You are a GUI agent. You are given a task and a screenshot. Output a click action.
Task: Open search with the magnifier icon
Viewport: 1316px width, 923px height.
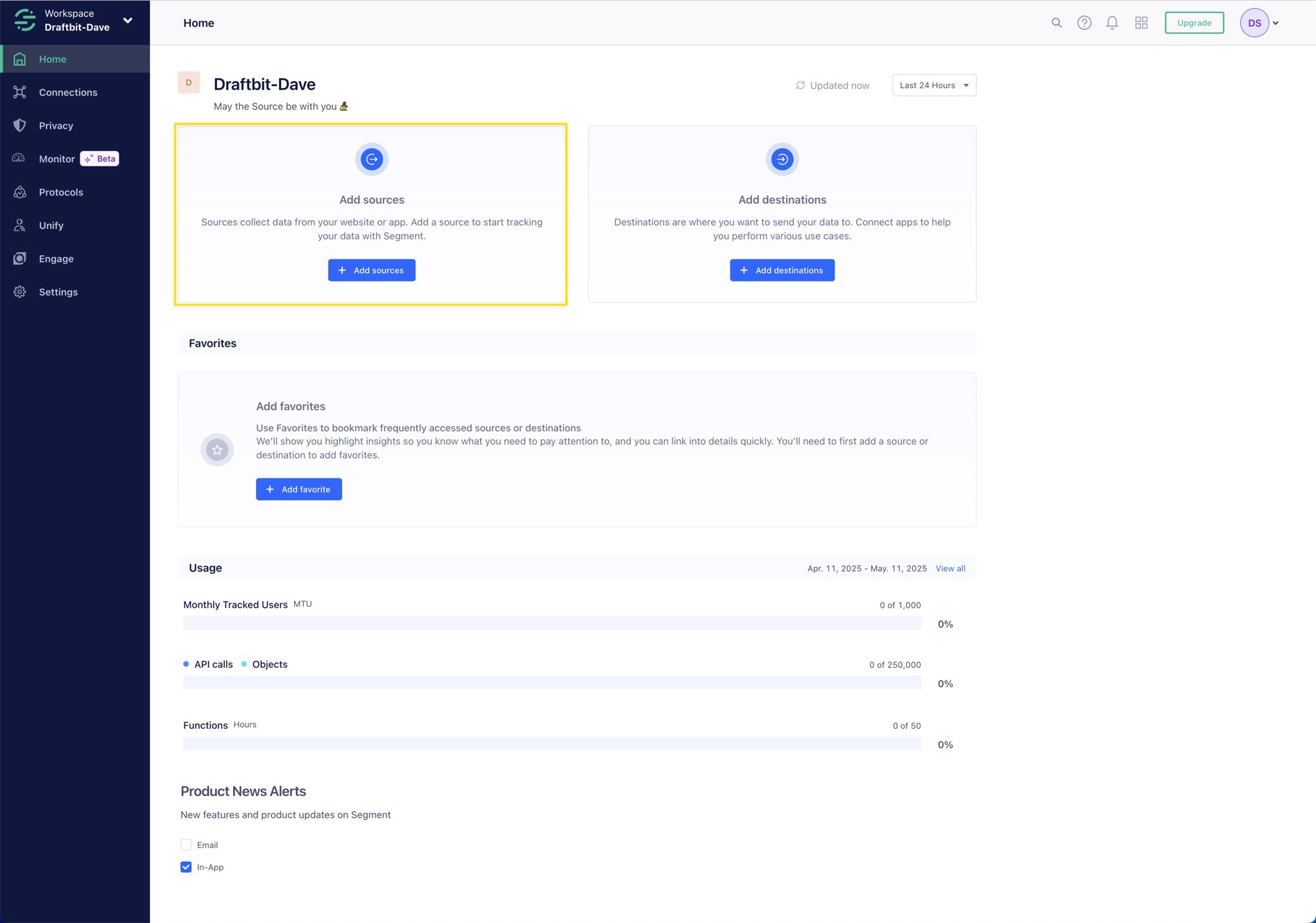click(1057, 23)
